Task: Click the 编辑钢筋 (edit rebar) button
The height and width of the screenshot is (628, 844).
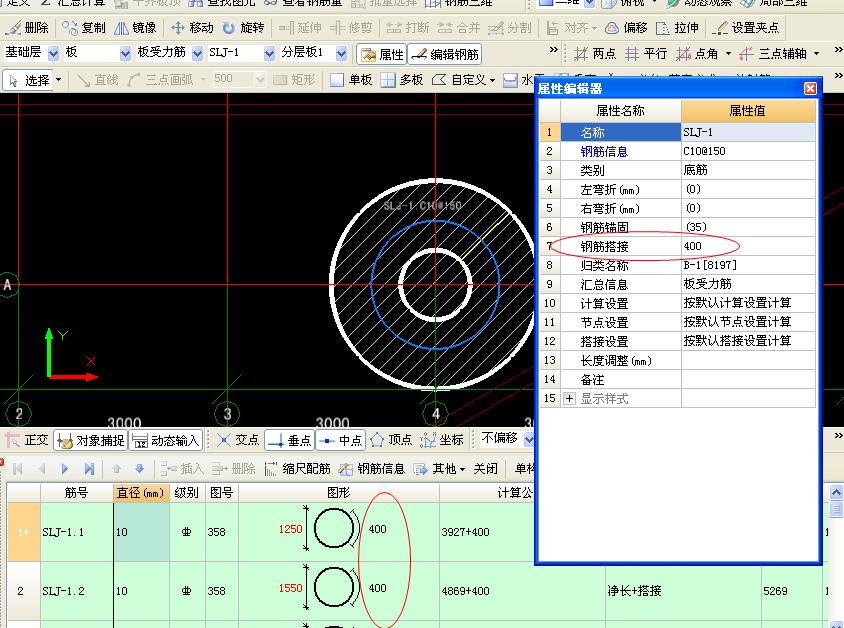Action: [x=445, y=54]
